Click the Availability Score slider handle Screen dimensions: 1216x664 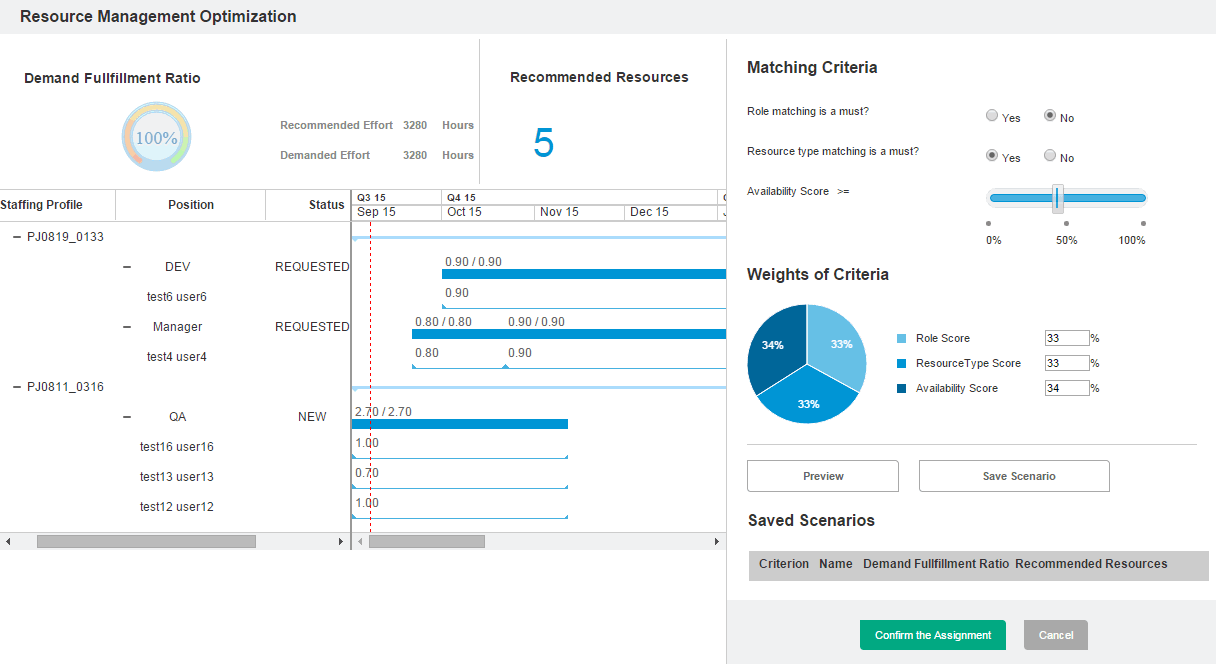1057,198
